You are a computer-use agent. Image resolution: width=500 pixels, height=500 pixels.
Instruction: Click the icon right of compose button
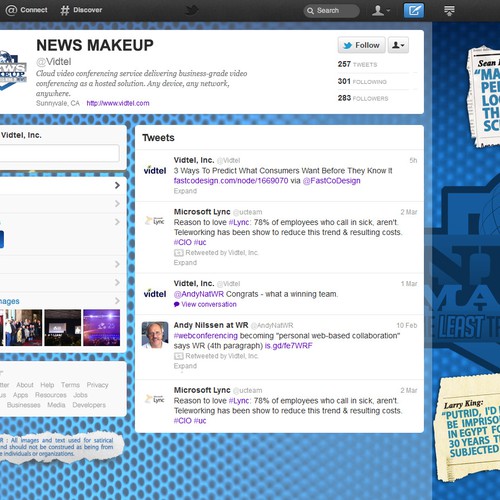[x=449, y=11]
